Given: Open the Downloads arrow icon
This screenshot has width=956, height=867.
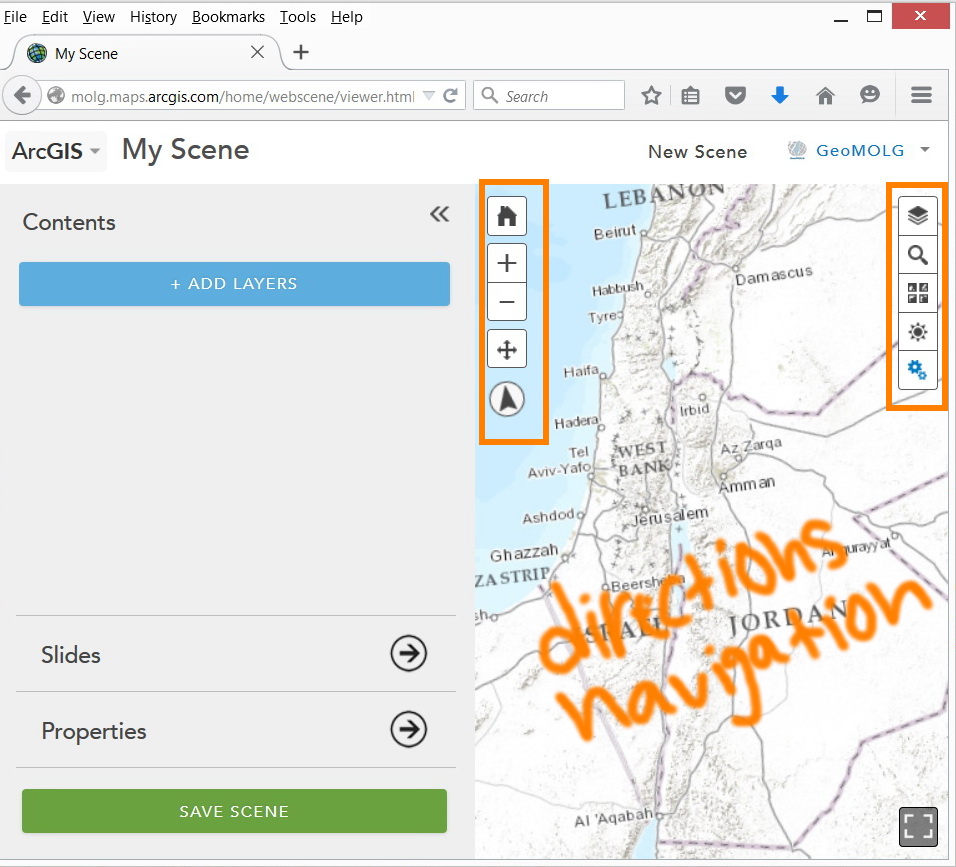Looking at the screenshot, I should 780,95.
